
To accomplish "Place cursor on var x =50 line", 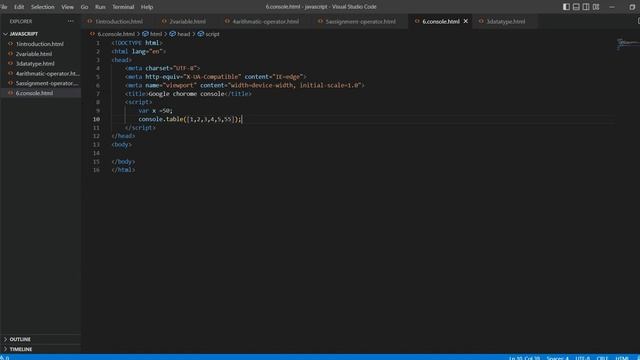I will pyautogui.click(x=155, y=111).
